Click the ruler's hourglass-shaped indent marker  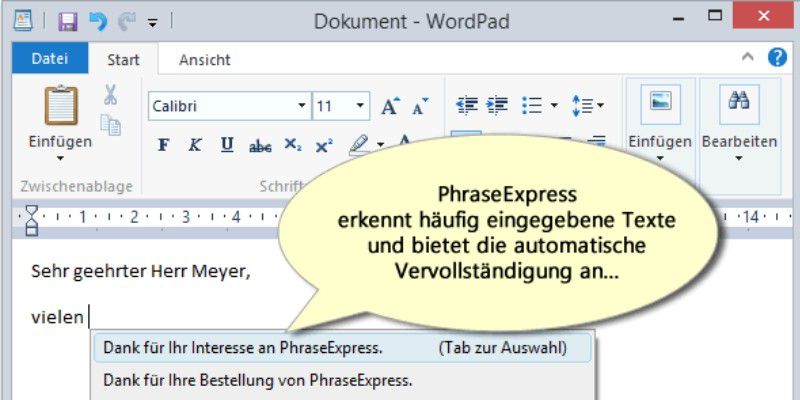tap(32, 219)
